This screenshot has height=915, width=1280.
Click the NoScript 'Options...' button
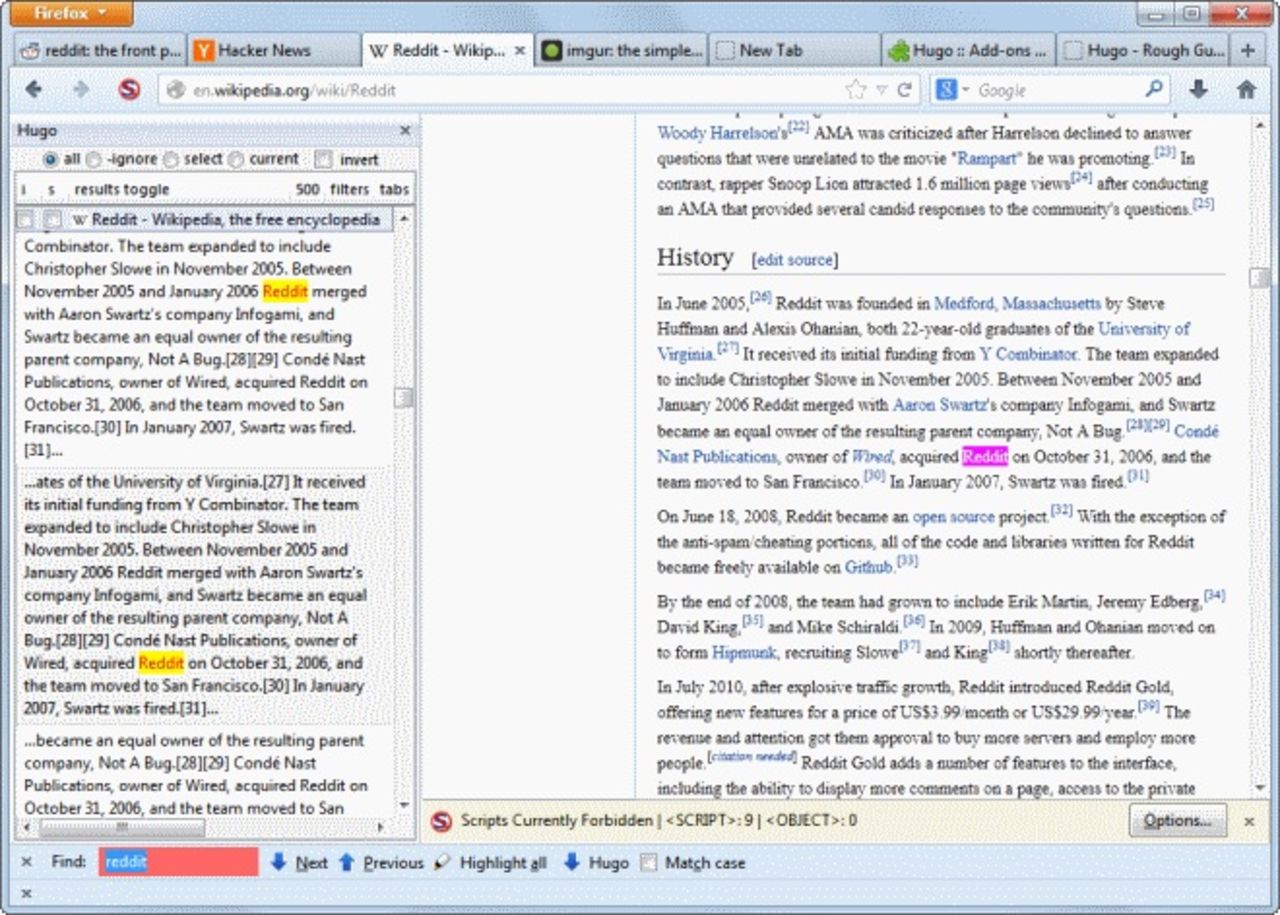pyautogui.click(x=1177, y=821)
